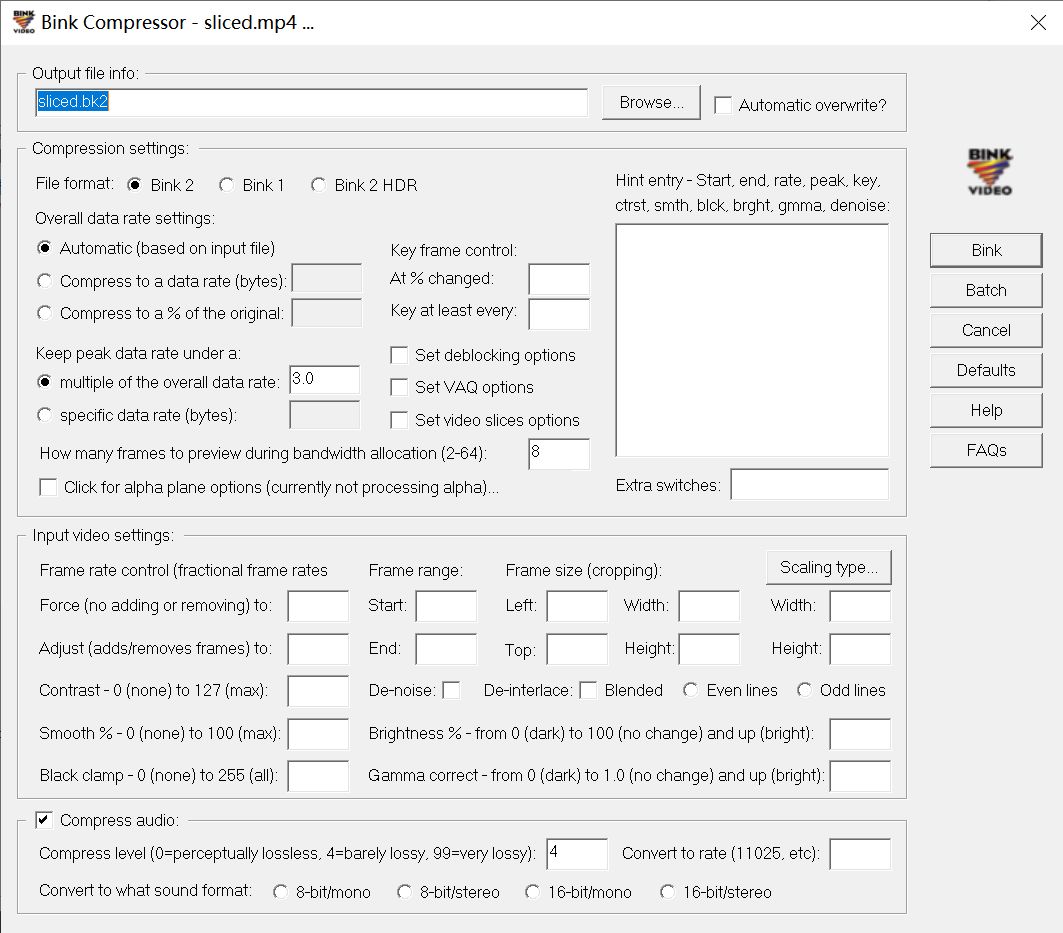Click the Key at least every field

tap(559, 314)
